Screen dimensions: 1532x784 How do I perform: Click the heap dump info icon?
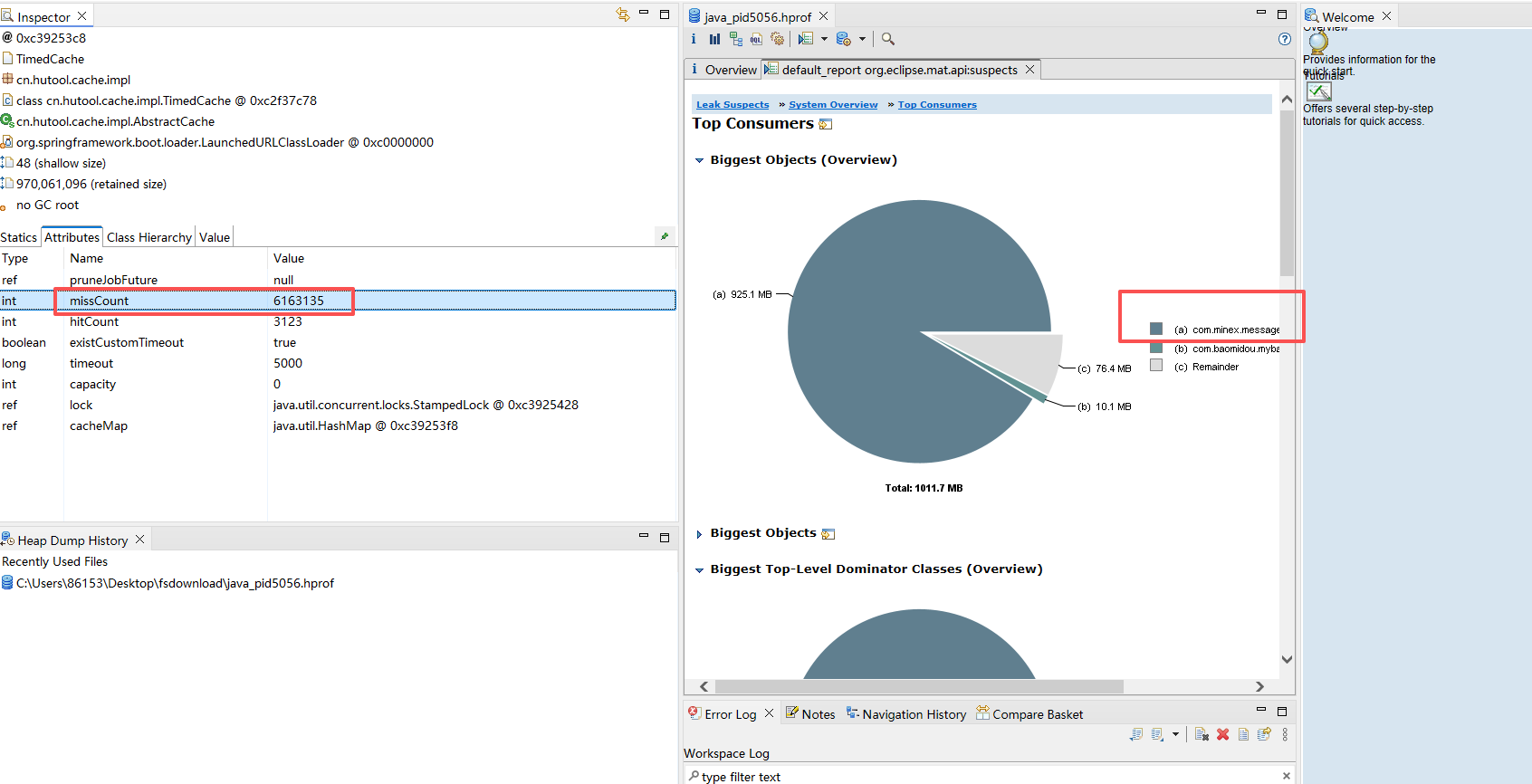click(x=694, y=39)
